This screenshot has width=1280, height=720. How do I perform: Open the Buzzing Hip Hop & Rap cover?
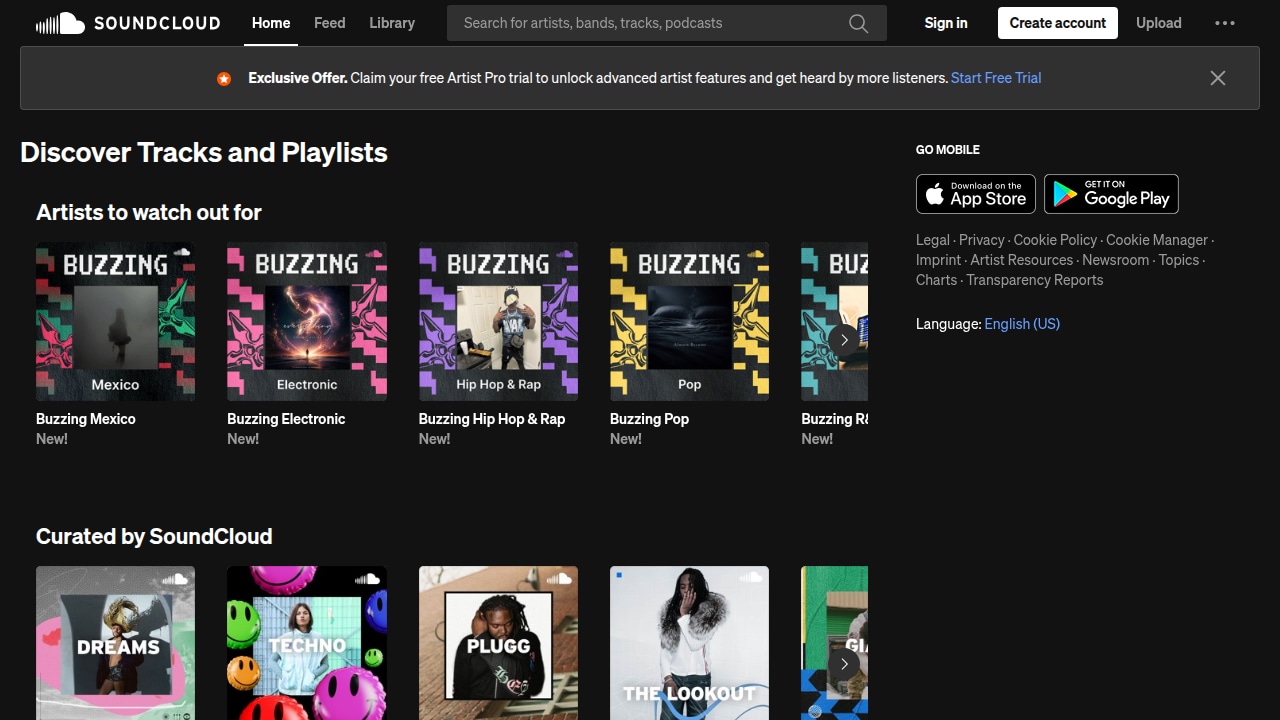tap(498, 322)
